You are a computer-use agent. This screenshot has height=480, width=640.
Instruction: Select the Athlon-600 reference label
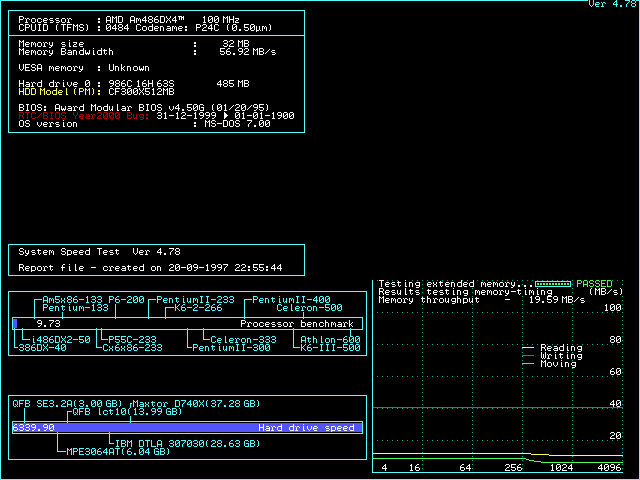[x=330, y=339]
